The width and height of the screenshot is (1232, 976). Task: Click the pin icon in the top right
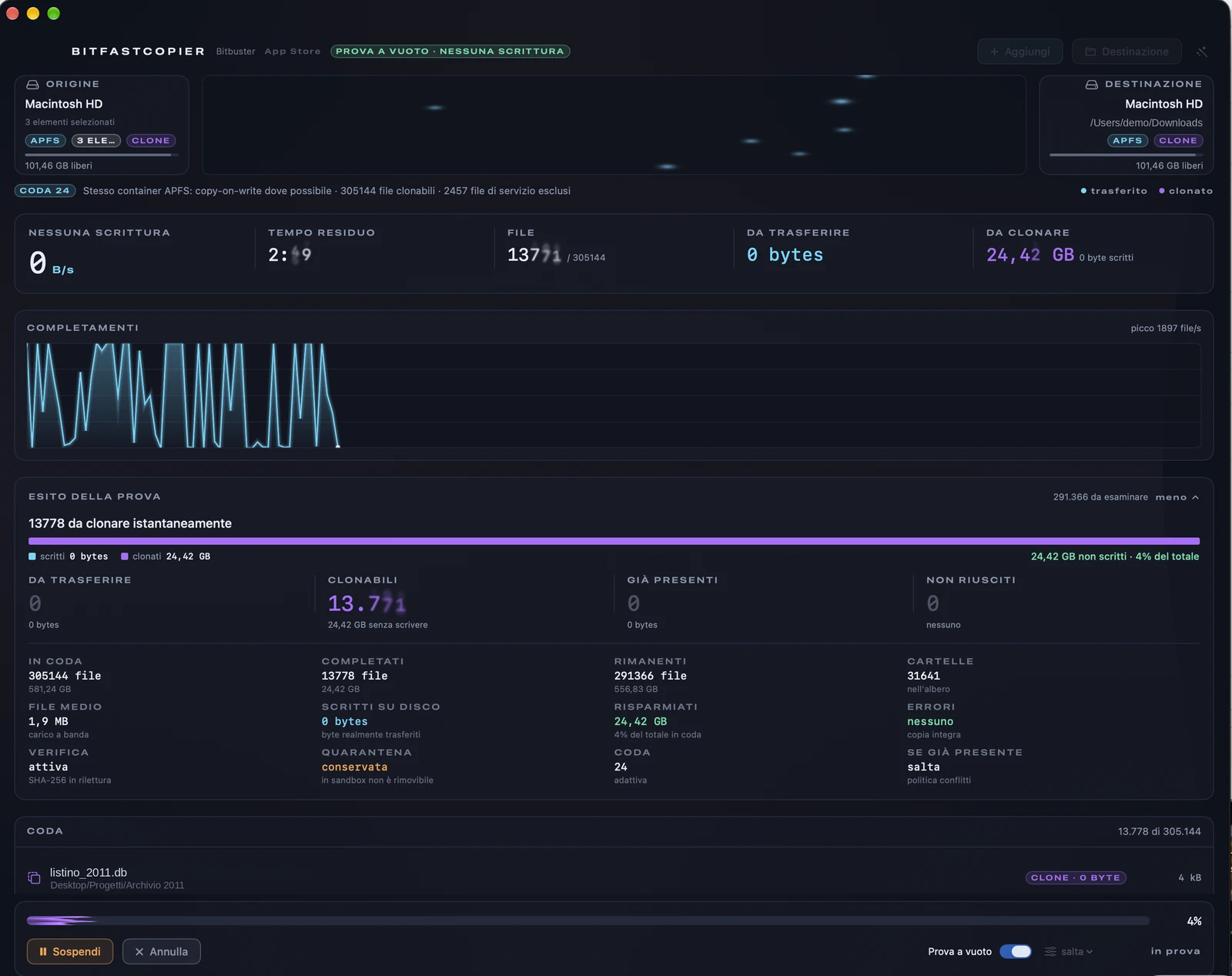coord(1202,52)
